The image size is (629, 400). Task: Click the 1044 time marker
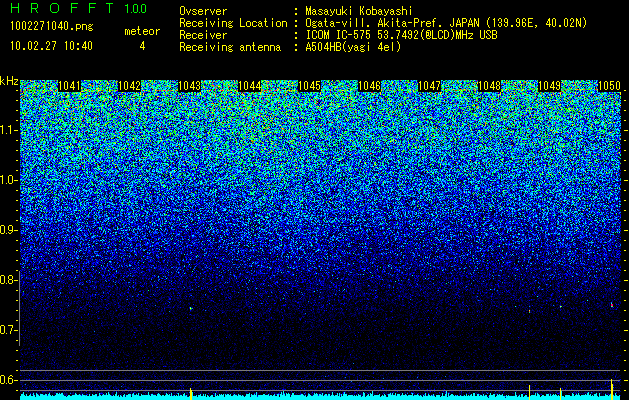(x=250, y=86)
